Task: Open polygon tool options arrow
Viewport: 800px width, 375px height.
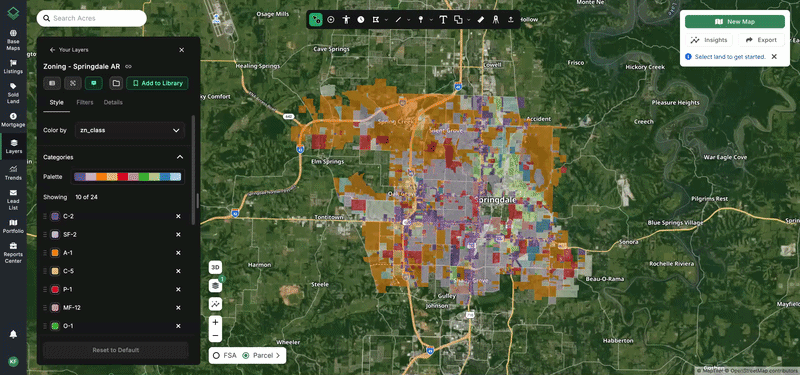Action: (x=386, y=20)
